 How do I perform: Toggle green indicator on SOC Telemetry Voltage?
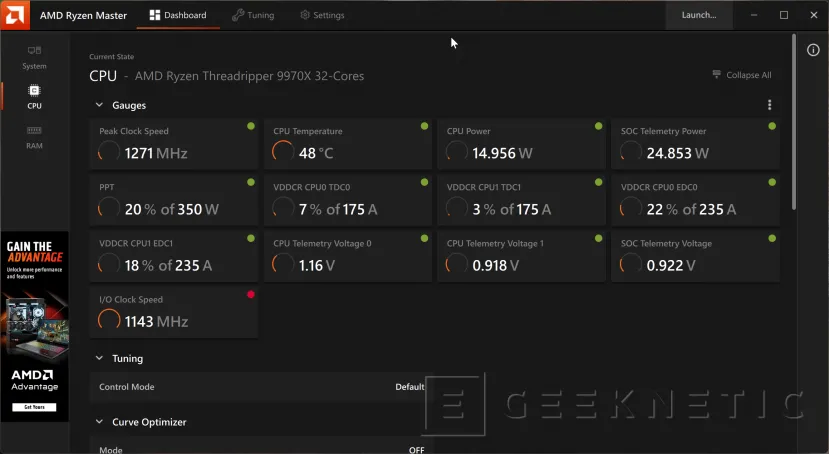pyautogui.click(x=772, y=238)
